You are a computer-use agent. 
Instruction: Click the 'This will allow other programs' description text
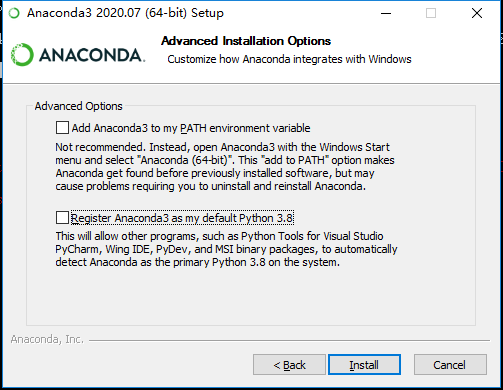pyautogui.click(x=226, y=249)
